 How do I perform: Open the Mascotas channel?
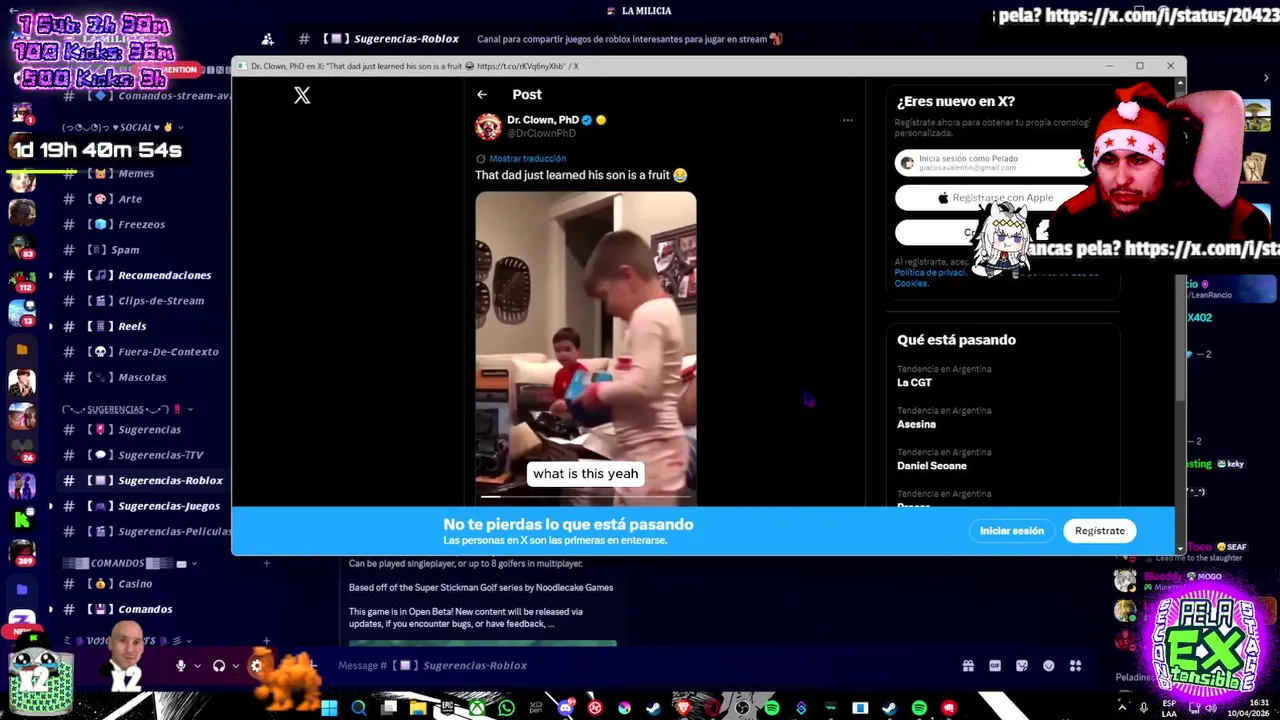[143, 377]
